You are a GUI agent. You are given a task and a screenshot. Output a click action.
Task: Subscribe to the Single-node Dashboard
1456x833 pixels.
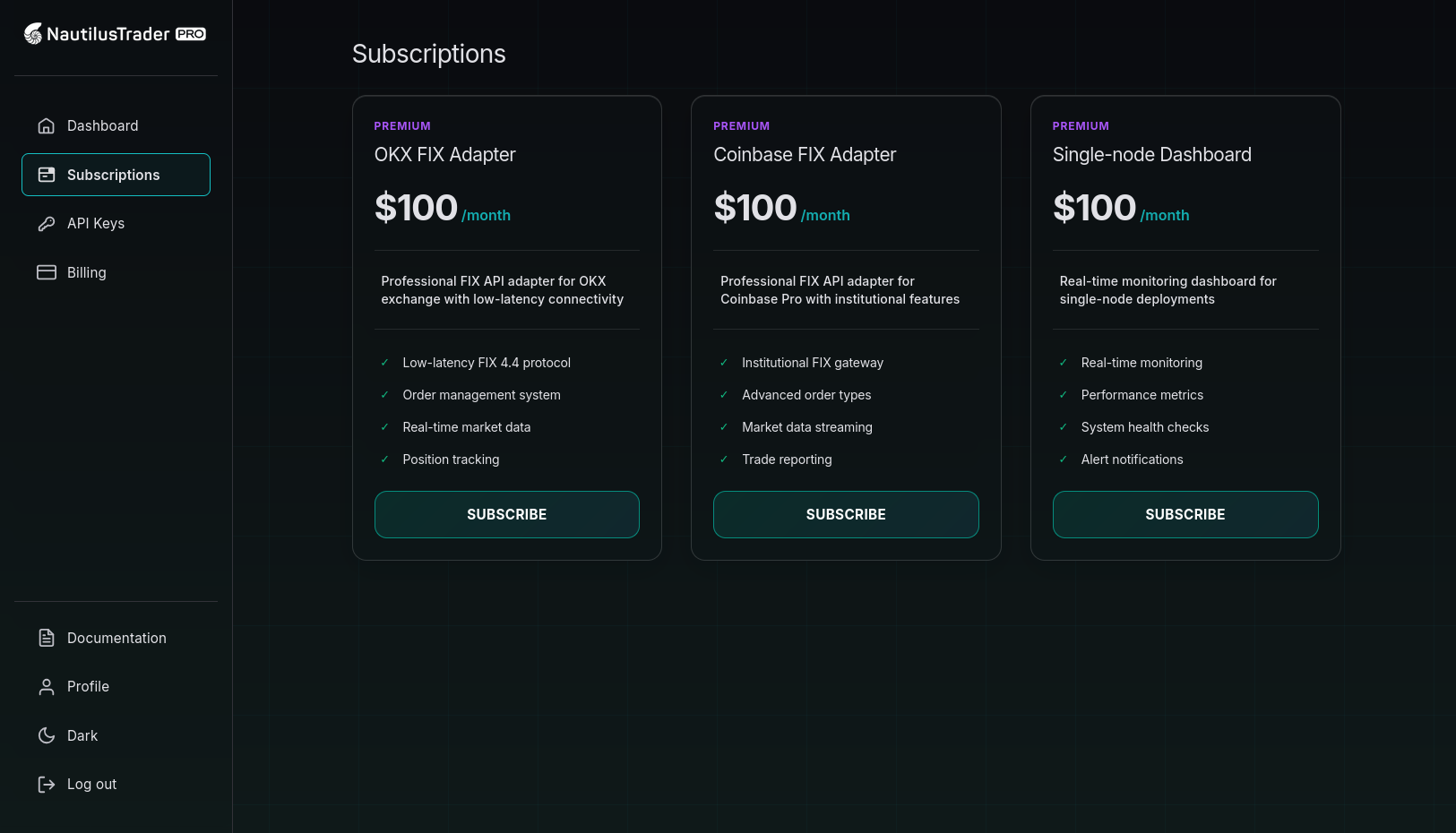click(1185, 514)
